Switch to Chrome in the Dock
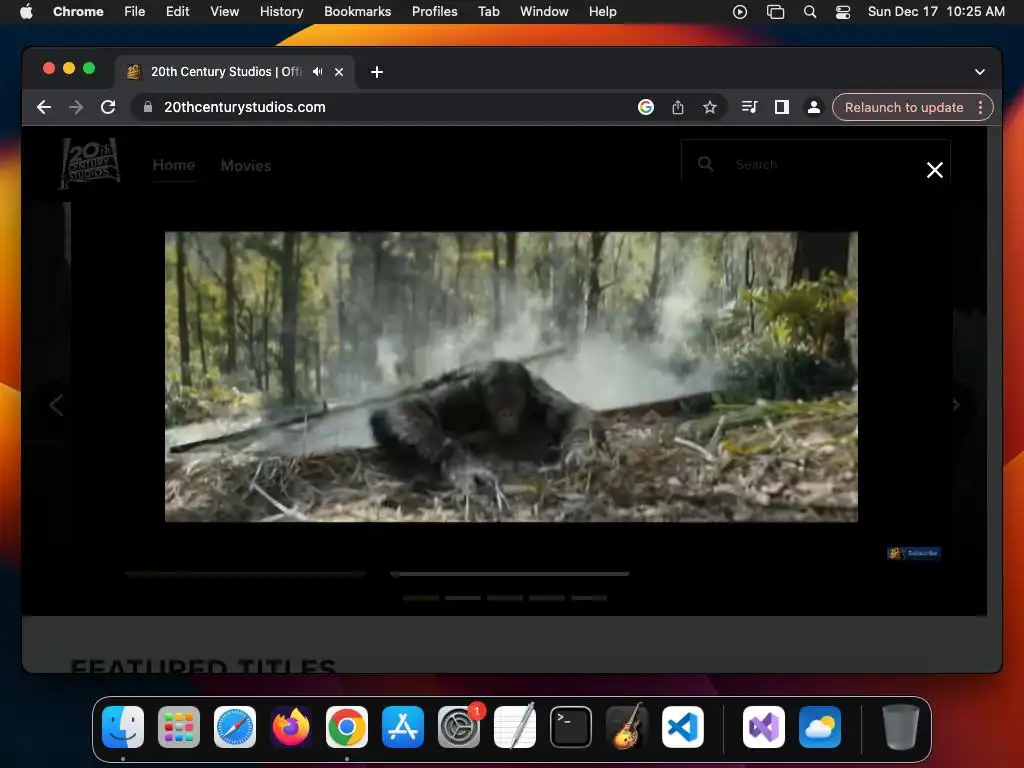The image size is (1024, 768). [x=347, y=727]
